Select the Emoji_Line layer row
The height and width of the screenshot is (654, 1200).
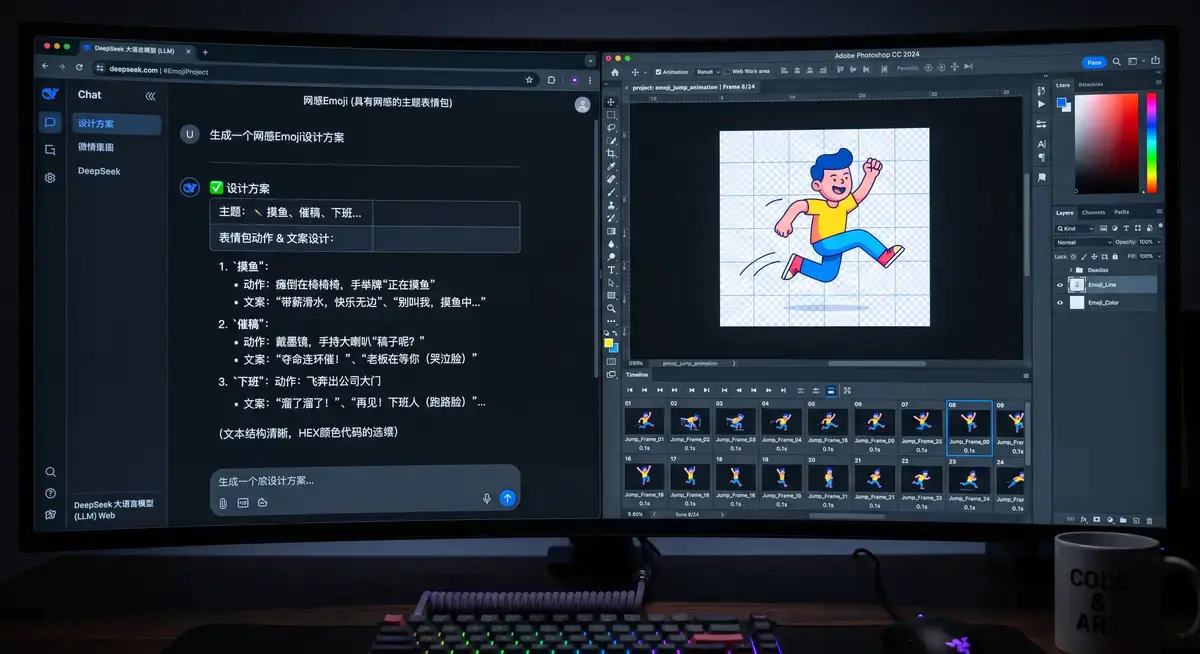1105,285
